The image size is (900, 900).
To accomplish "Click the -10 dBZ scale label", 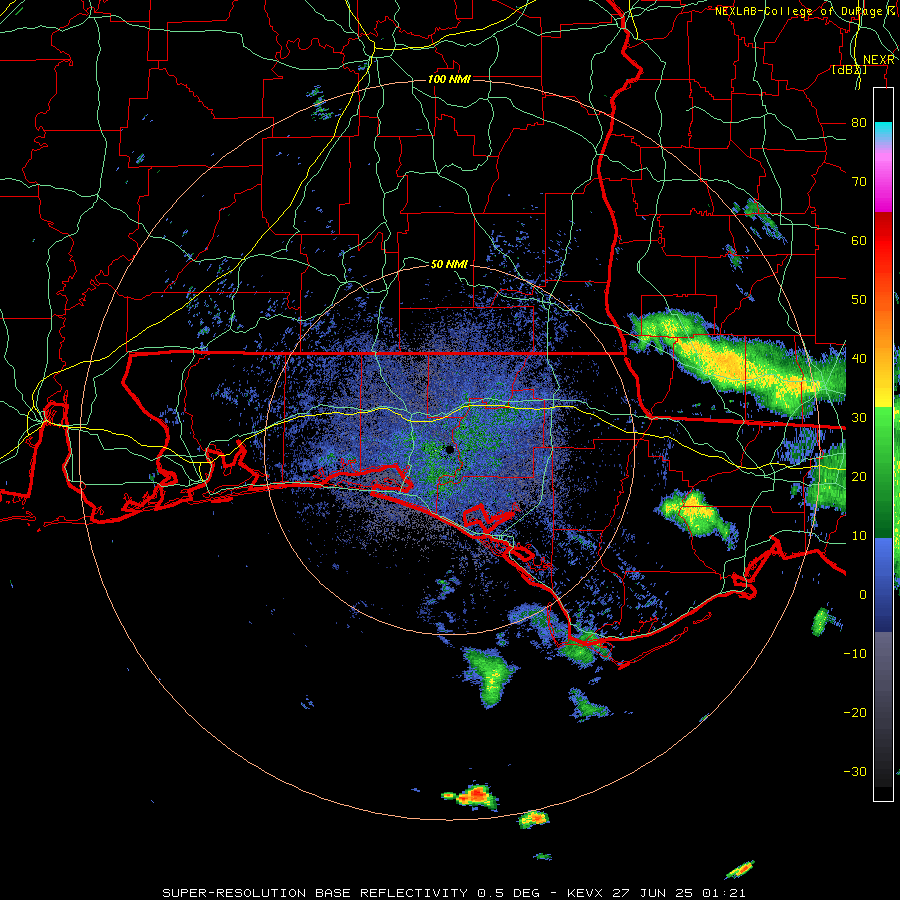I will [x=855, y=654].
